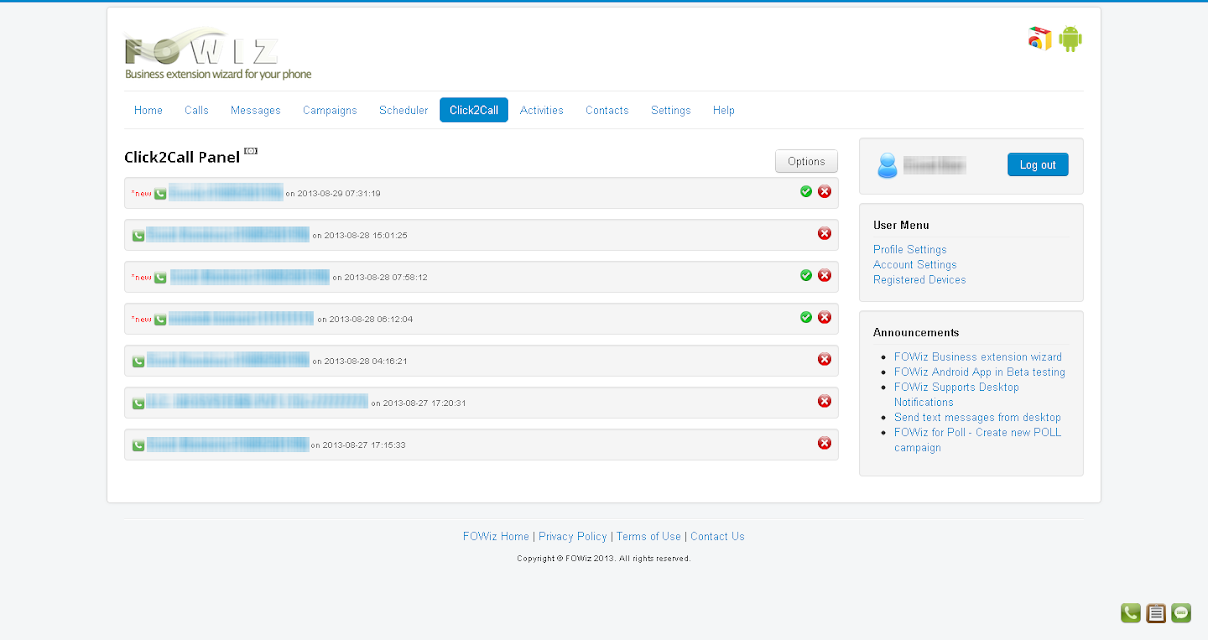The image size is (1208, 640).
Task: Open the Calls tab
Action: click(x=196, y=110)
